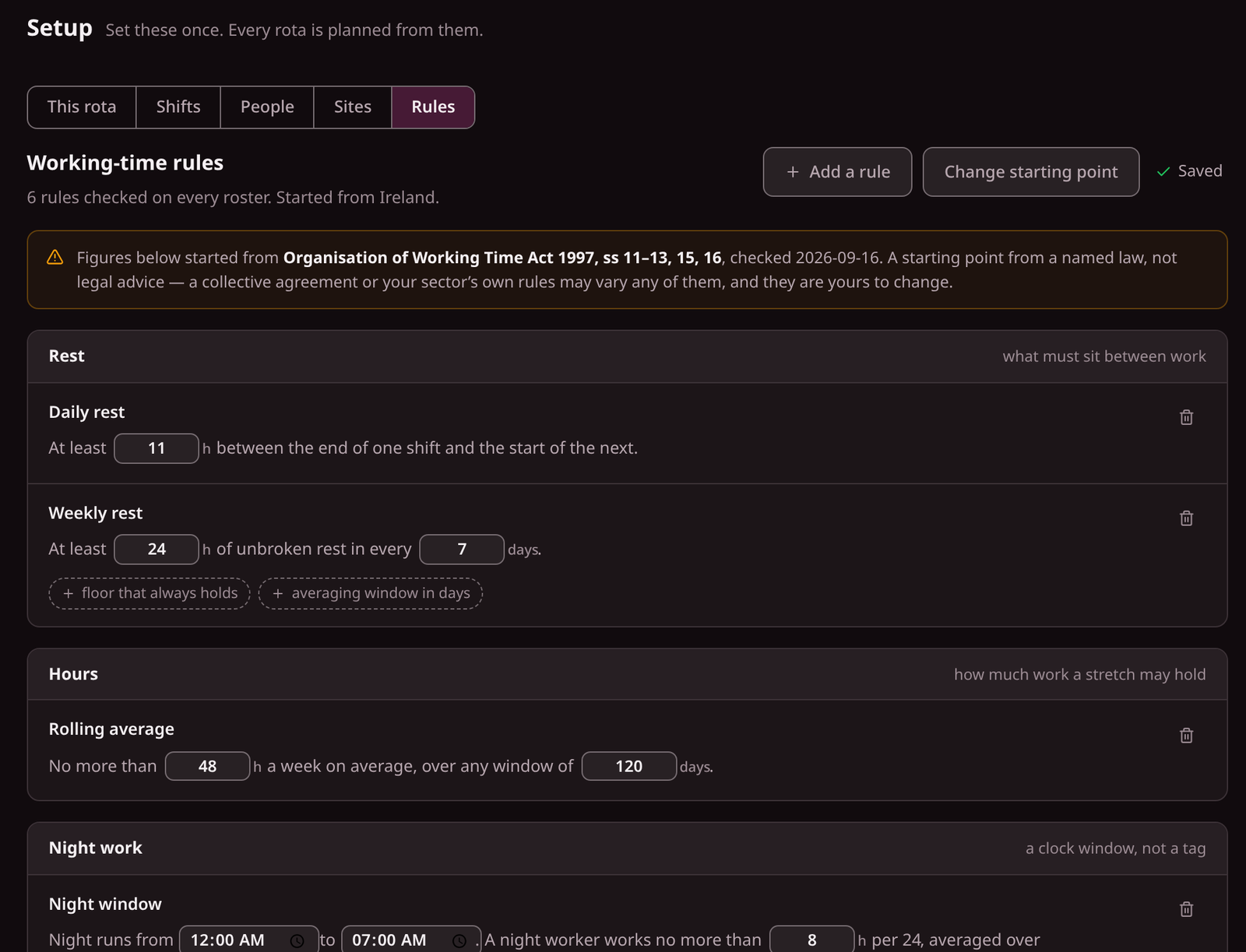Open clock picker for night start time
This screenshot has width=1246, height=952.
pos(297,940)
